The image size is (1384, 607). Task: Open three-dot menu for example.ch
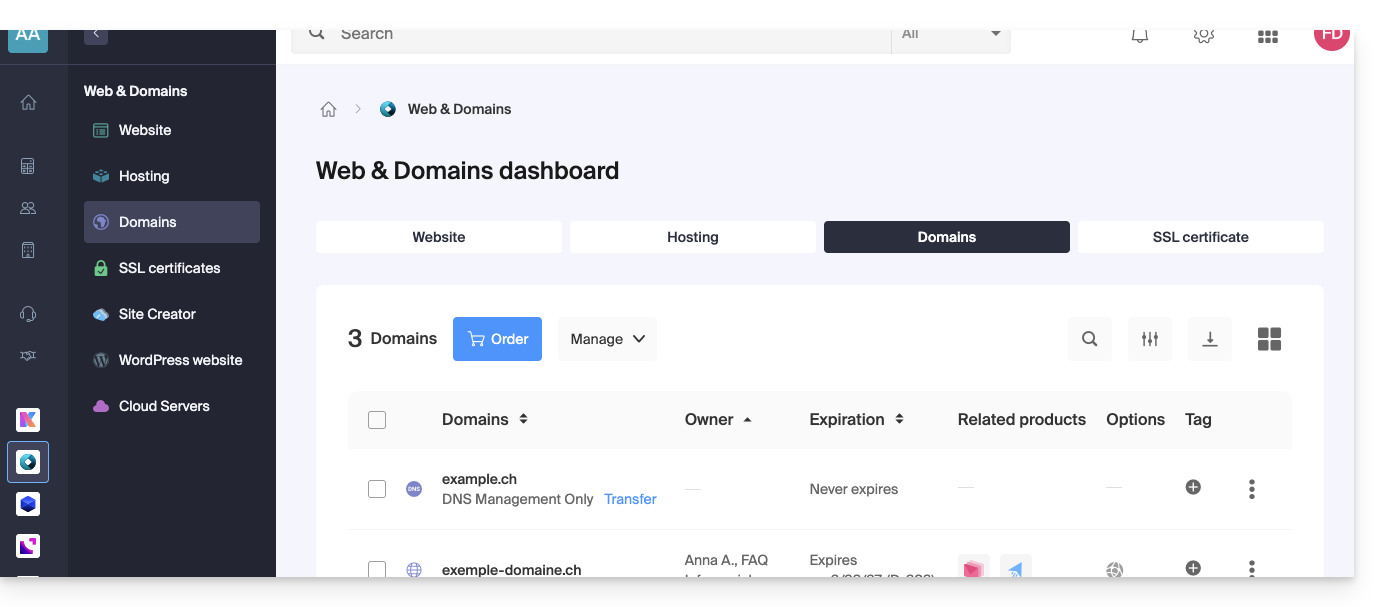[x=1252, y=489]
